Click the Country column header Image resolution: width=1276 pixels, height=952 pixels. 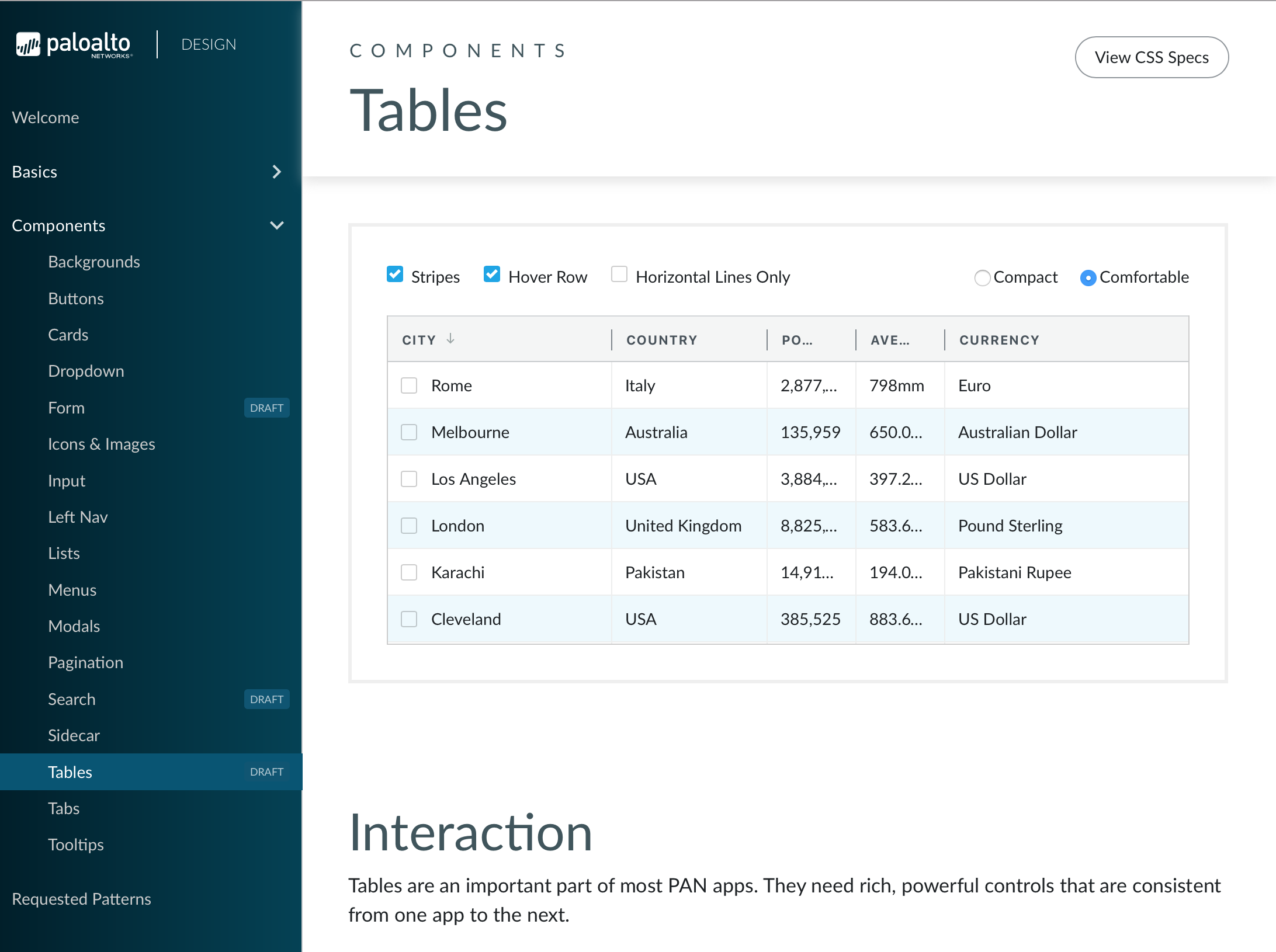tap(661, 340)
